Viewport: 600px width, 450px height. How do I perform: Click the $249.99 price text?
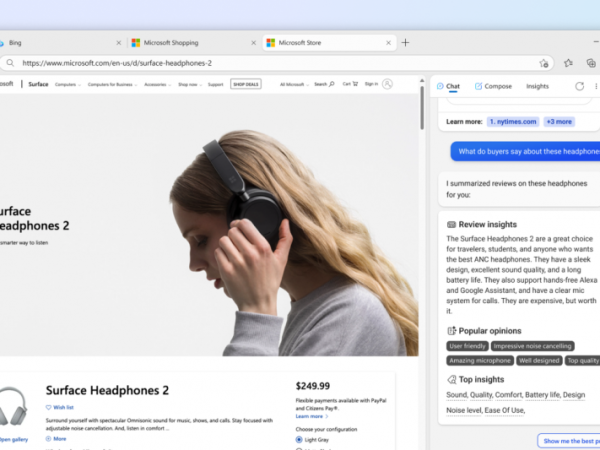[313, 386]
